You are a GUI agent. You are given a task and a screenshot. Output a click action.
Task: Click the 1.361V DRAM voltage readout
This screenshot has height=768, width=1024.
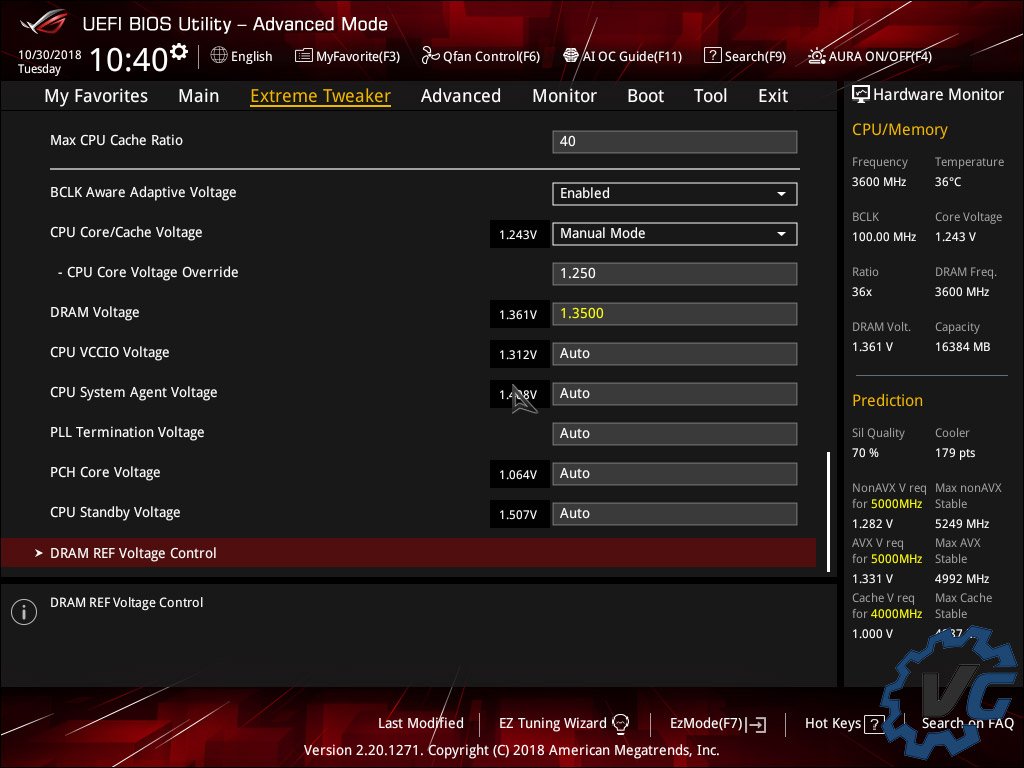(518, 314)
